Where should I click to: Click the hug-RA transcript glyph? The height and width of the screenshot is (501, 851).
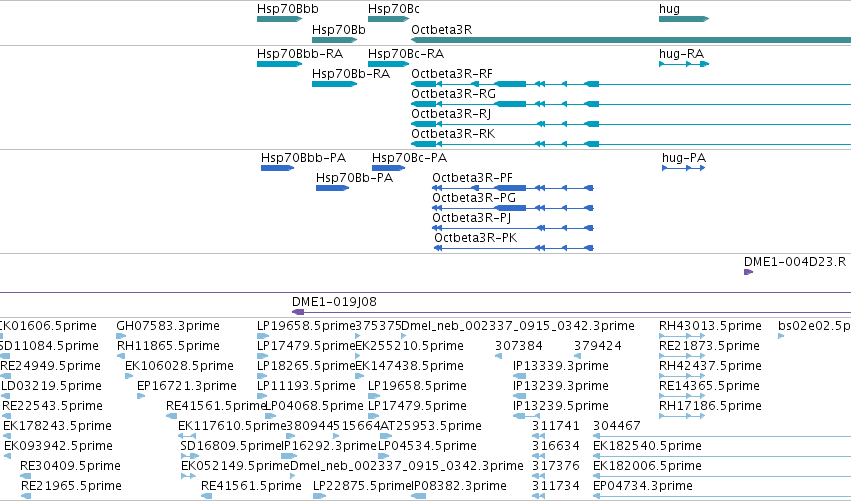[x=684, y=64]
